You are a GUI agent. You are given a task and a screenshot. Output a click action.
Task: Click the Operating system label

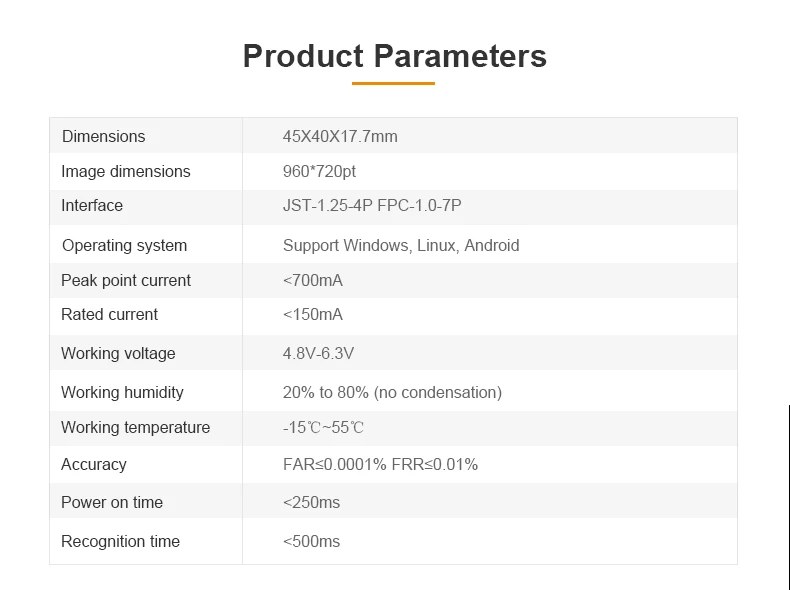point(124,245)
